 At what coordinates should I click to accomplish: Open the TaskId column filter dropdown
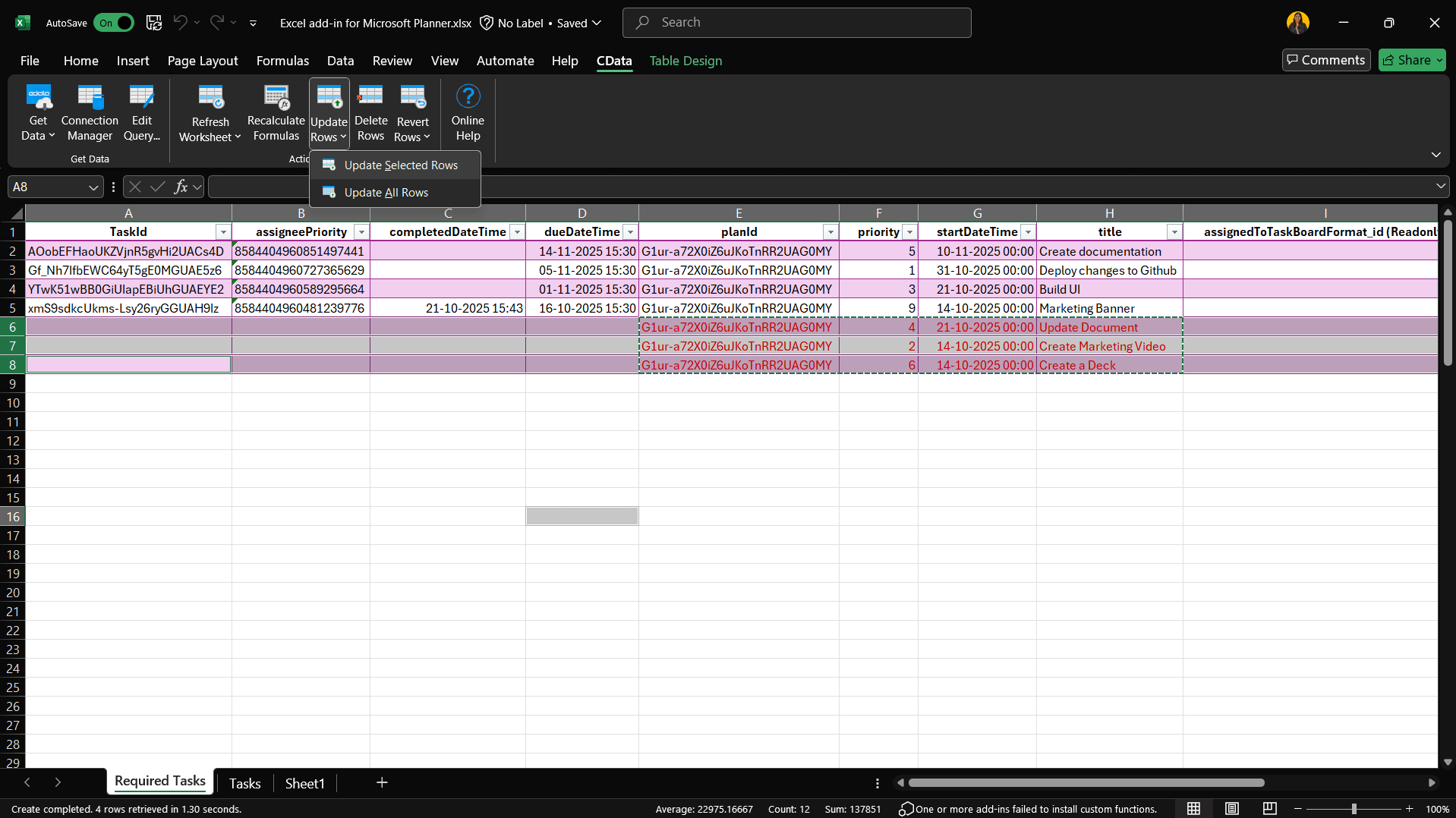click(x=223, y=232)
